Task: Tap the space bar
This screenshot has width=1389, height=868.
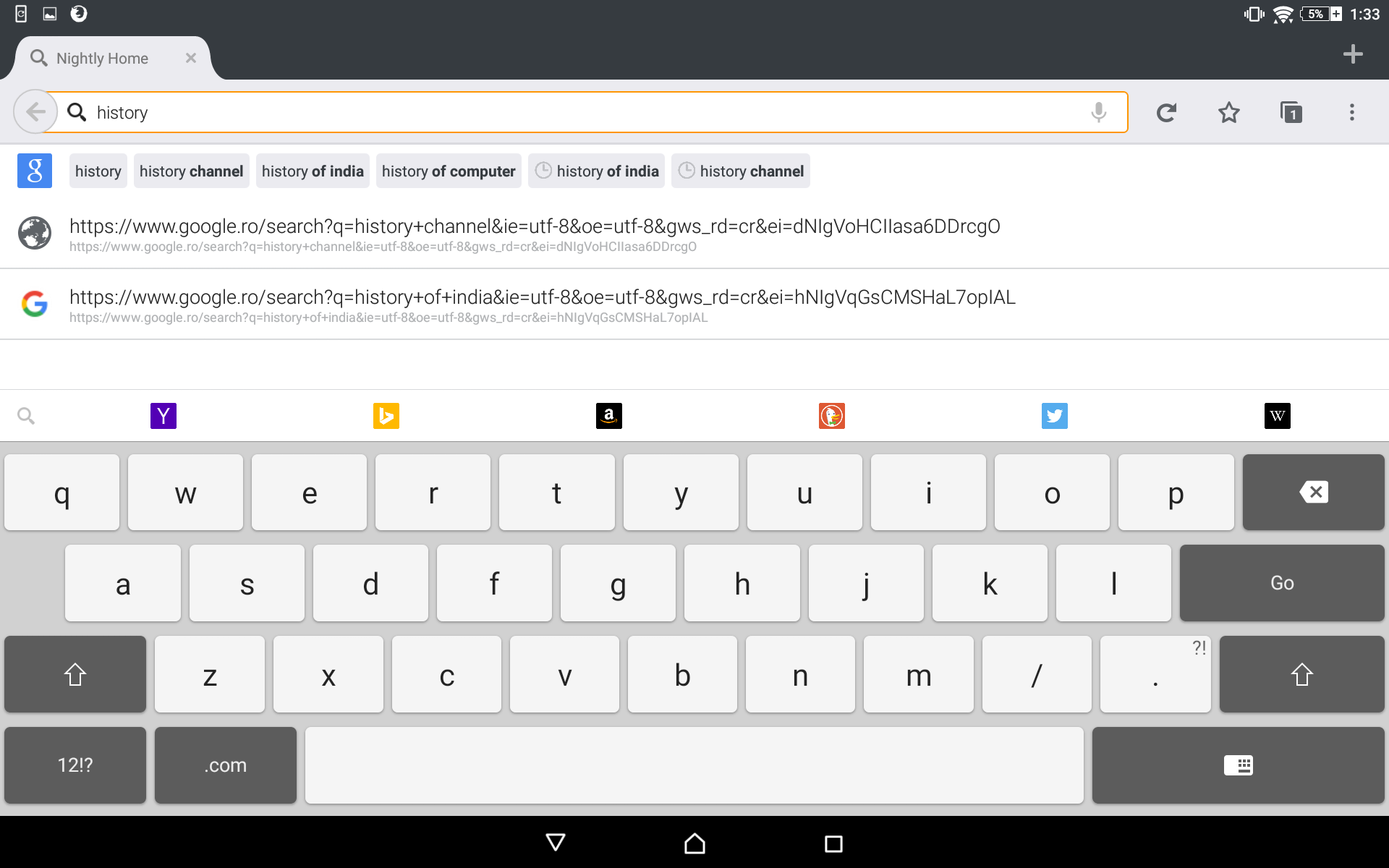Action: pyautogui.click(x=694, y=765)
